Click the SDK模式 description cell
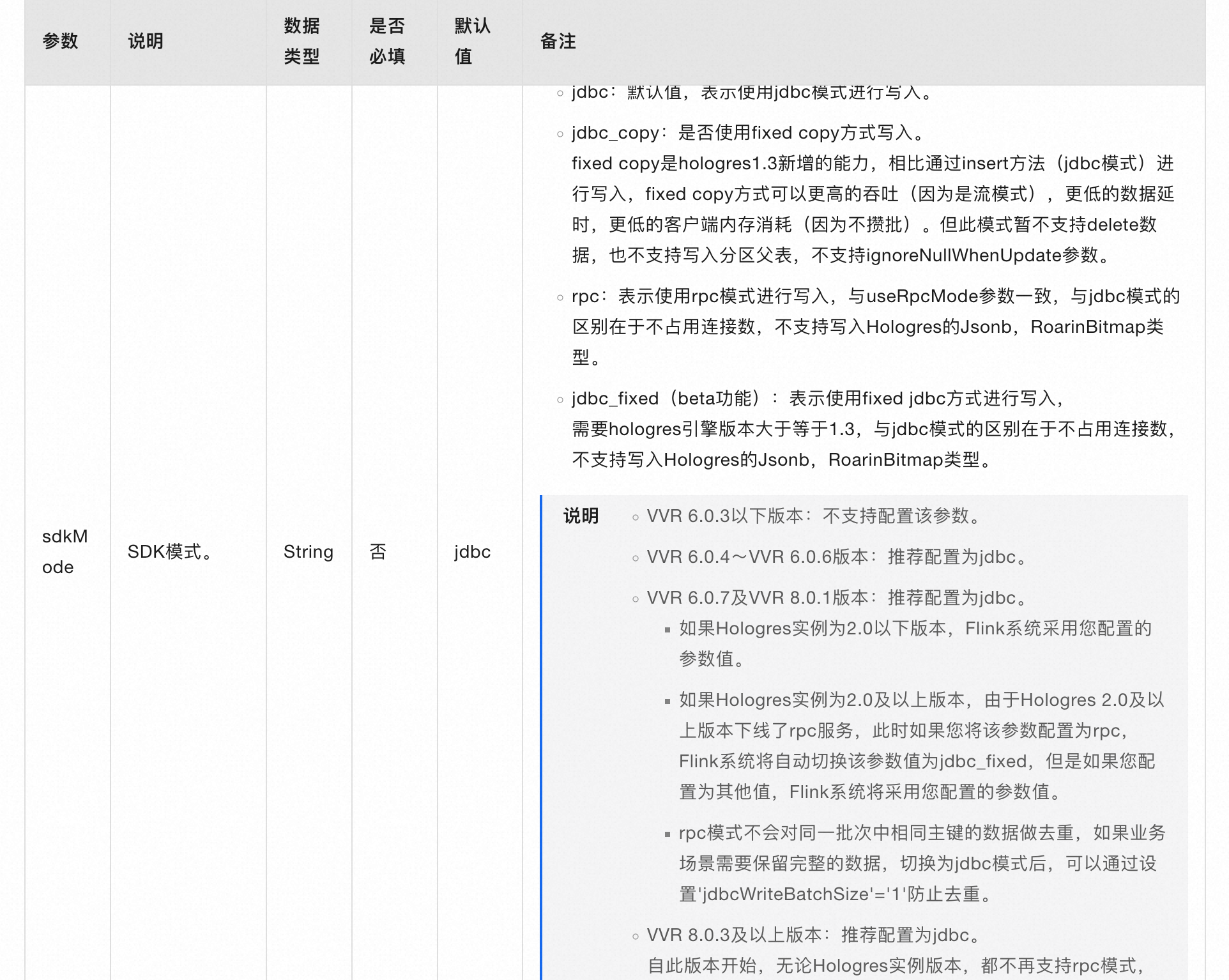Viewport: 1229px width, 980px height. point(170,551)
